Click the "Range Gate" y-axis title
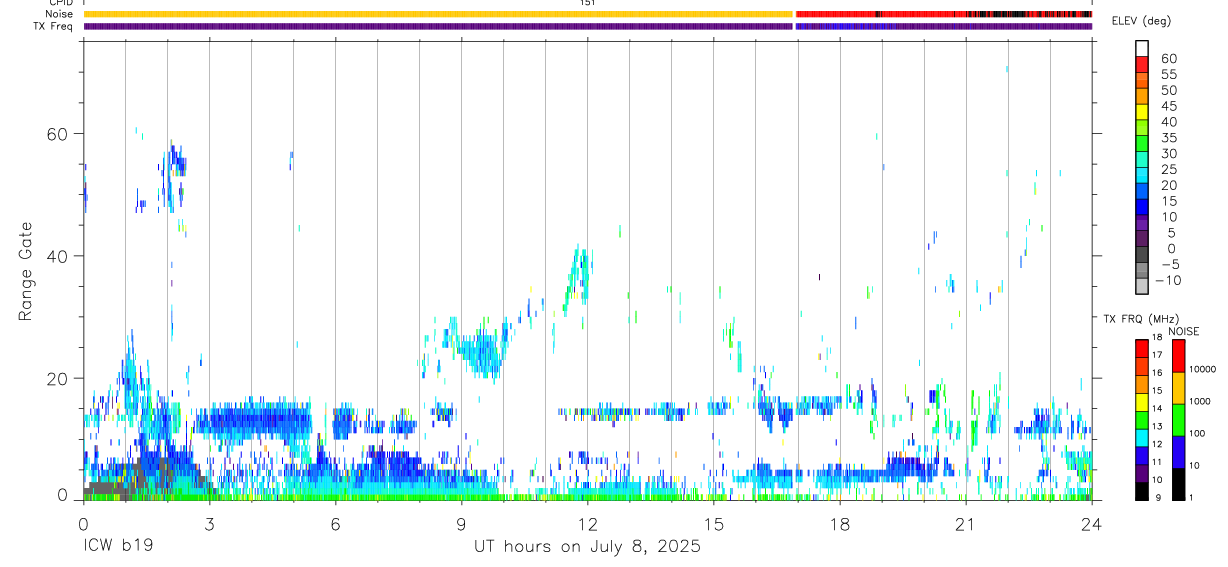 pos(24,272)
